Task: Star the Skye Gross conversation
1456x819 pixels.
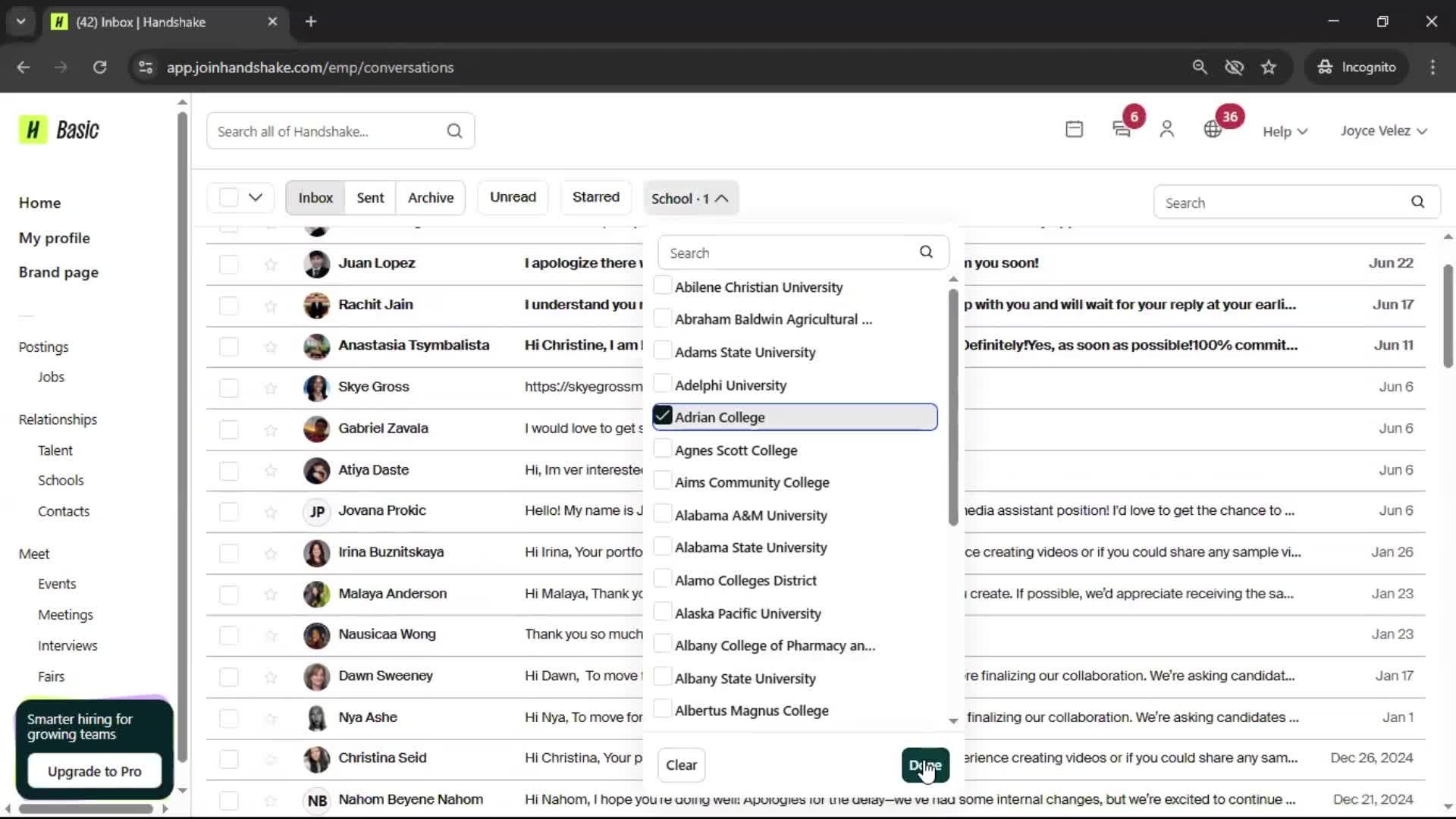Action: [271, 388]
